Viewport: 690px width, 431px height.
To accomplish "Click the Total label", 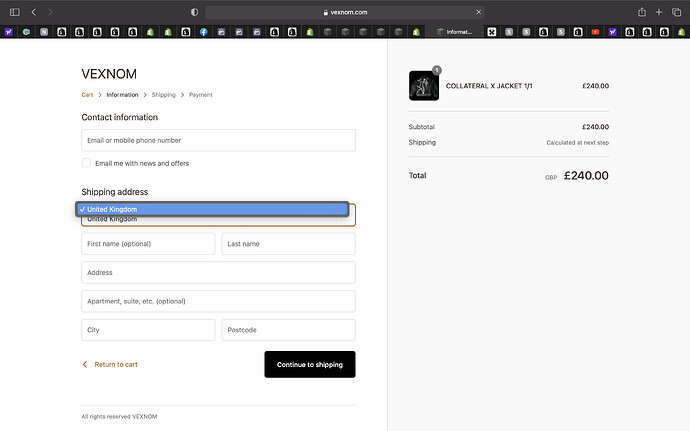I will 418,176.
